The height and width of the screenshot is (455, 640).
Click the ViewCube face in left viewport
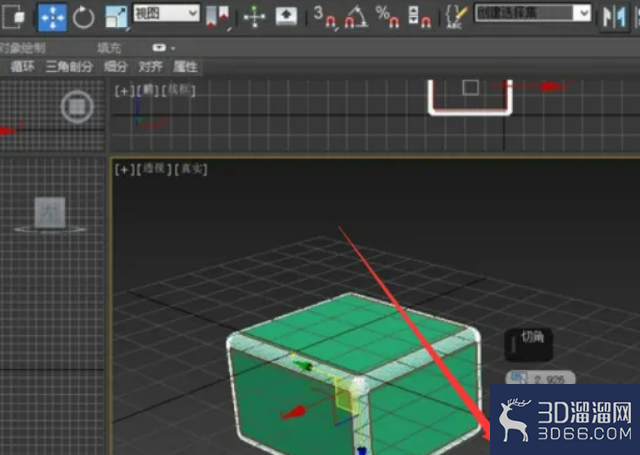(x=50, y=212)
